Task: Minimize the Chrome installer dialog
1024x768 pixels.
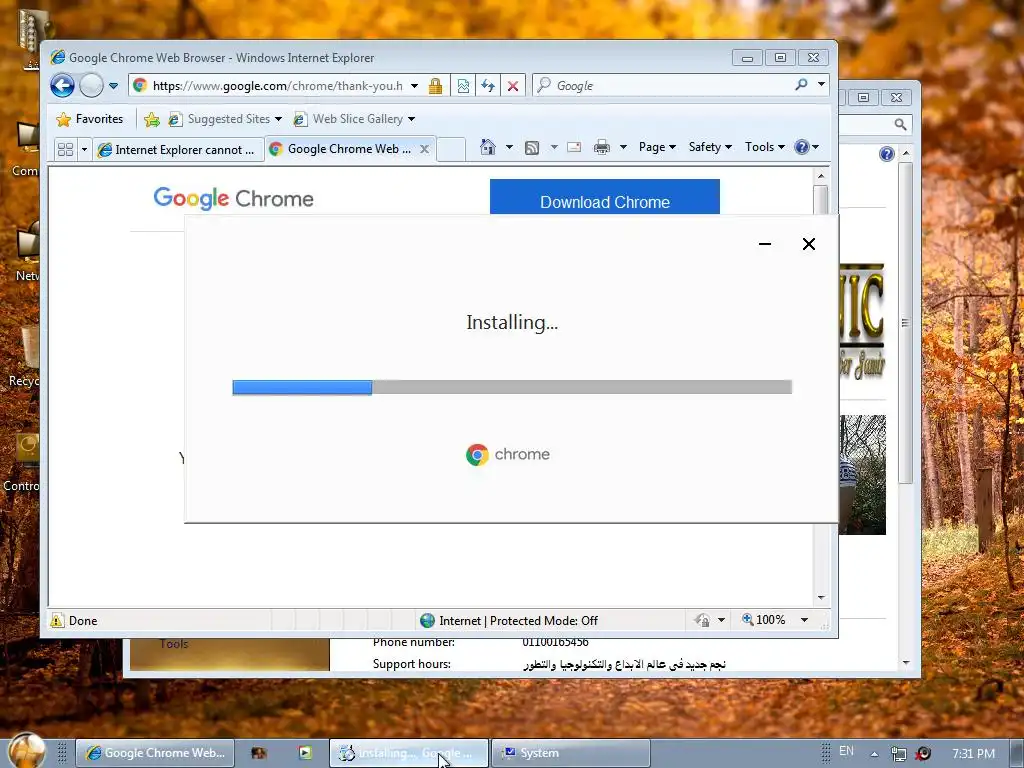Action: [x=765, y=244]
